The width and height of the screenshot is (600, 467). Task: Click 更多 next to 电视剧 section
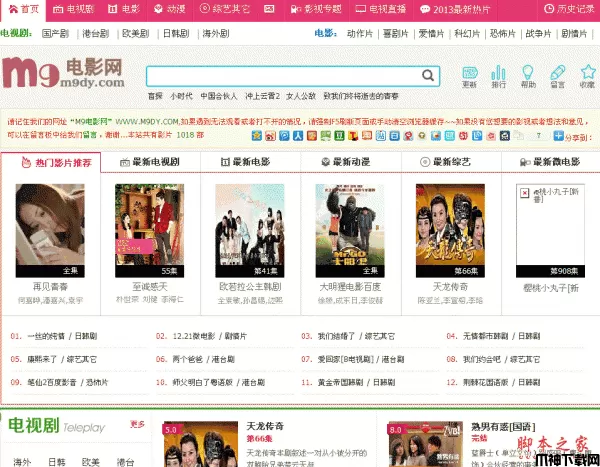click(x=138, y=424)
